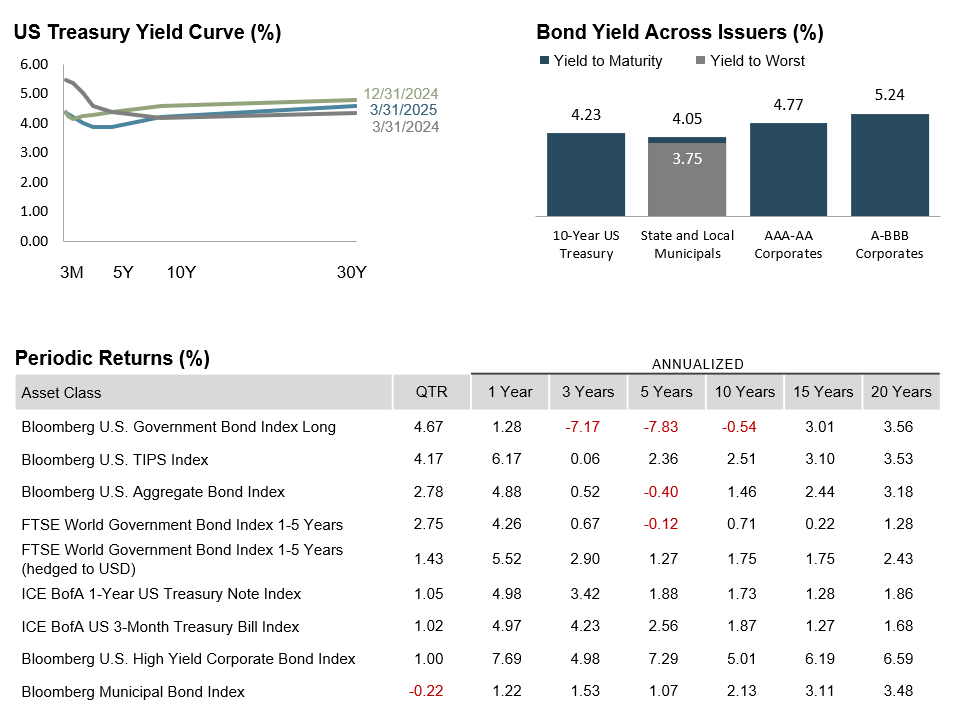Click Bloomberg U.S. High Yield Corporate row
The height and width of the screenshot is (721, 954).
pyautogui.click(x=188, y=659)
